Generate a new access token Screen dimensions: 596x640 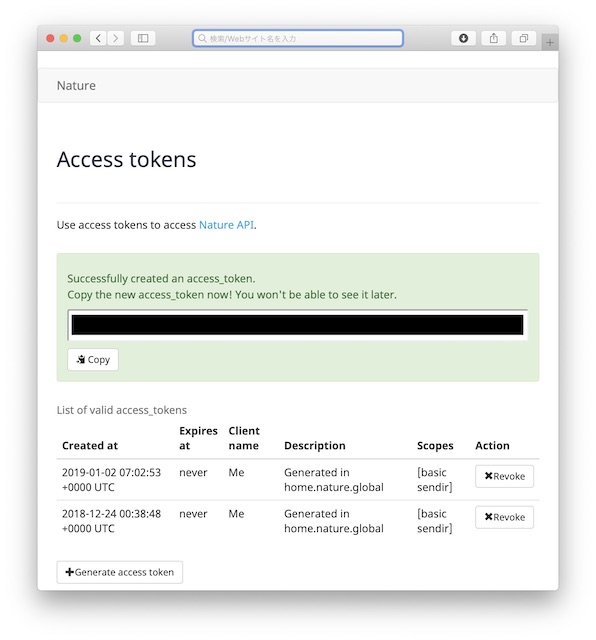[x=120, y=572]
